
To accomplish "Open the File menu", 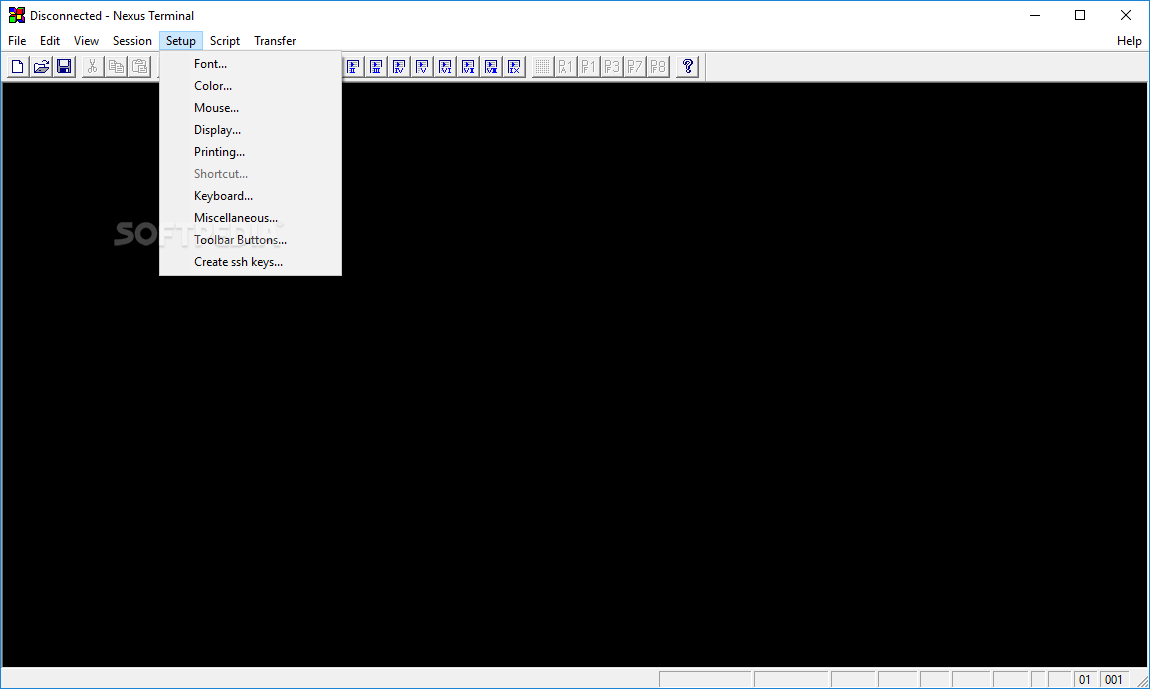I will 17,41.
